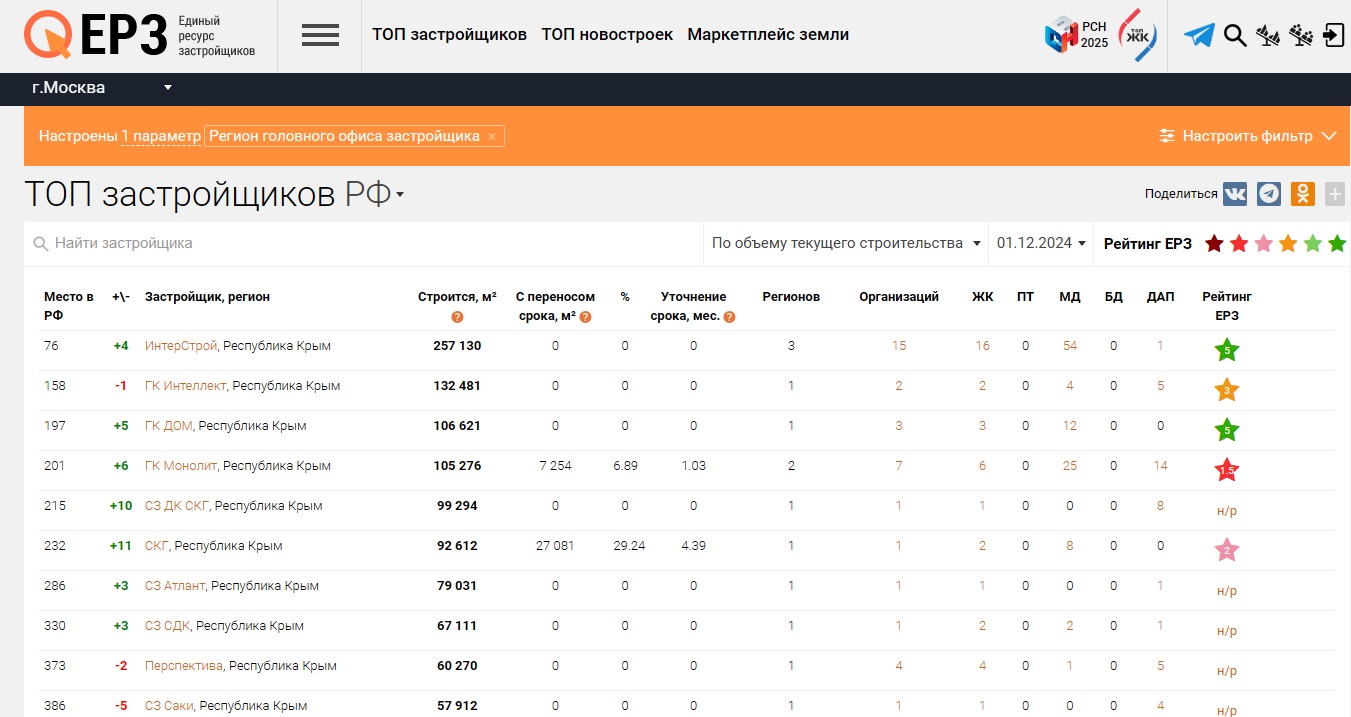1351x717 pixels.
Task: Open ГК Монолит ДАП count 14
Action: [1160, 466]
